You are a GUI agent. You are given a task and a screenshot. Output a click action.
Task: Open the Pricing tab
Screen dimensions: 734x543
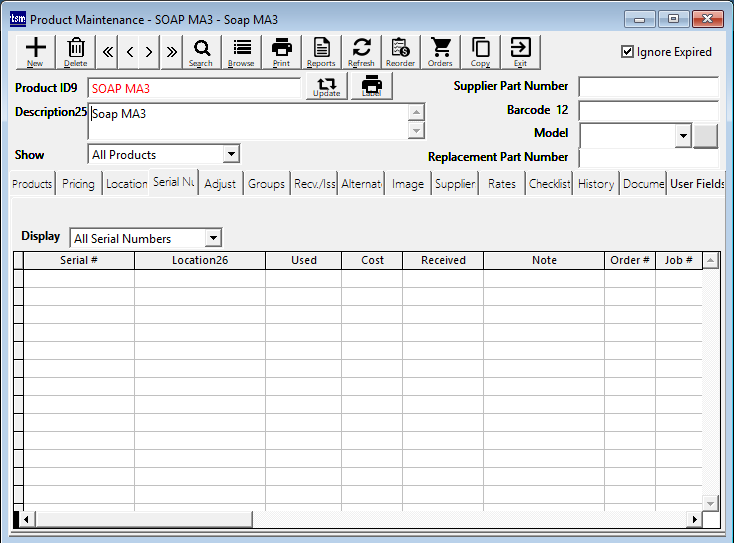[x=78, y=184]
